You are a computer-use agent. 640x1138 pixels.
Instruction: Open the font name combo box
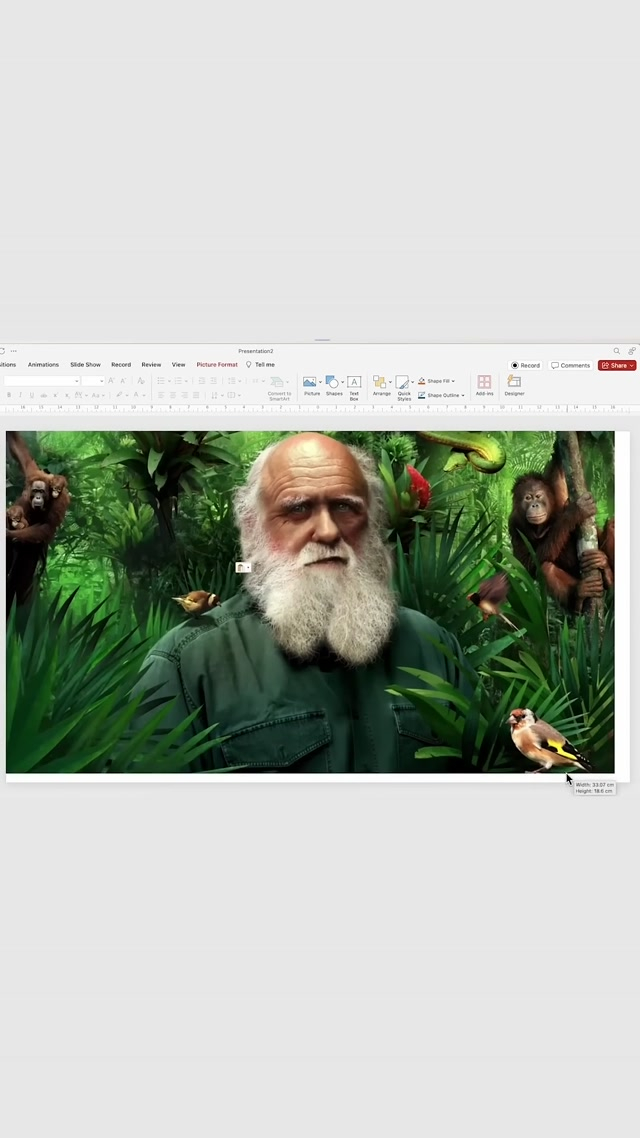click(40, 381)
